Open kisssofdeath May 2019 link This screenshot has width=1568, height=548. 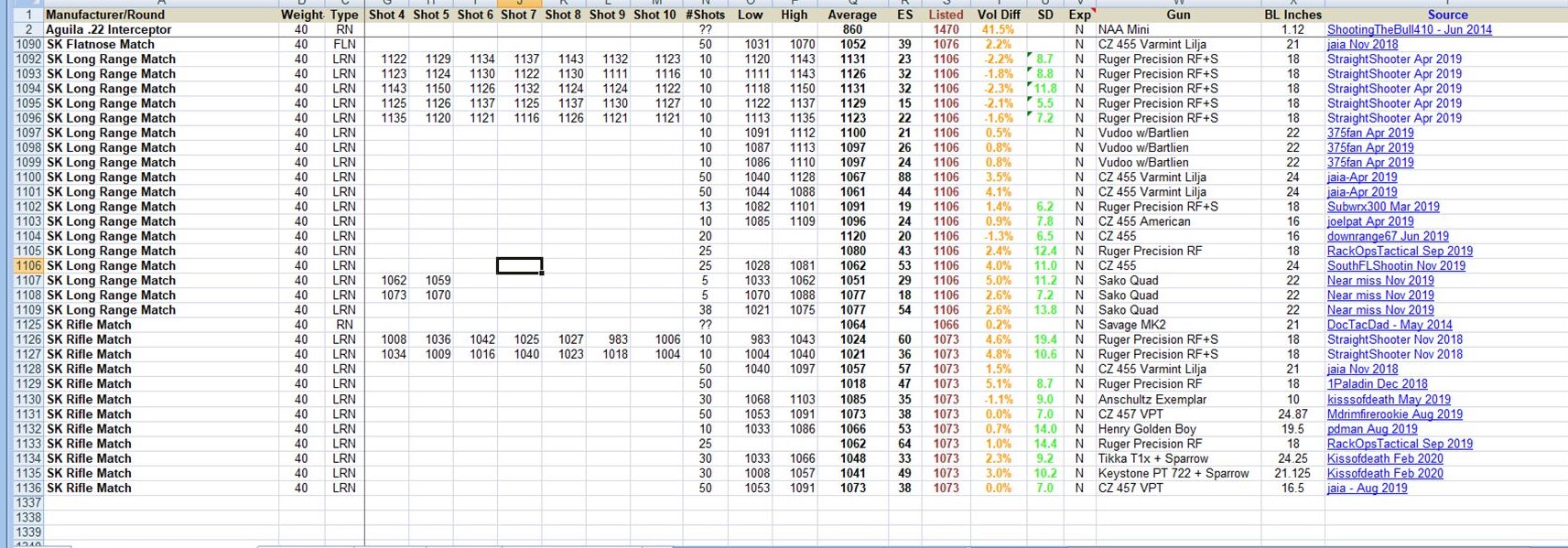click(x=1389, y=399)
